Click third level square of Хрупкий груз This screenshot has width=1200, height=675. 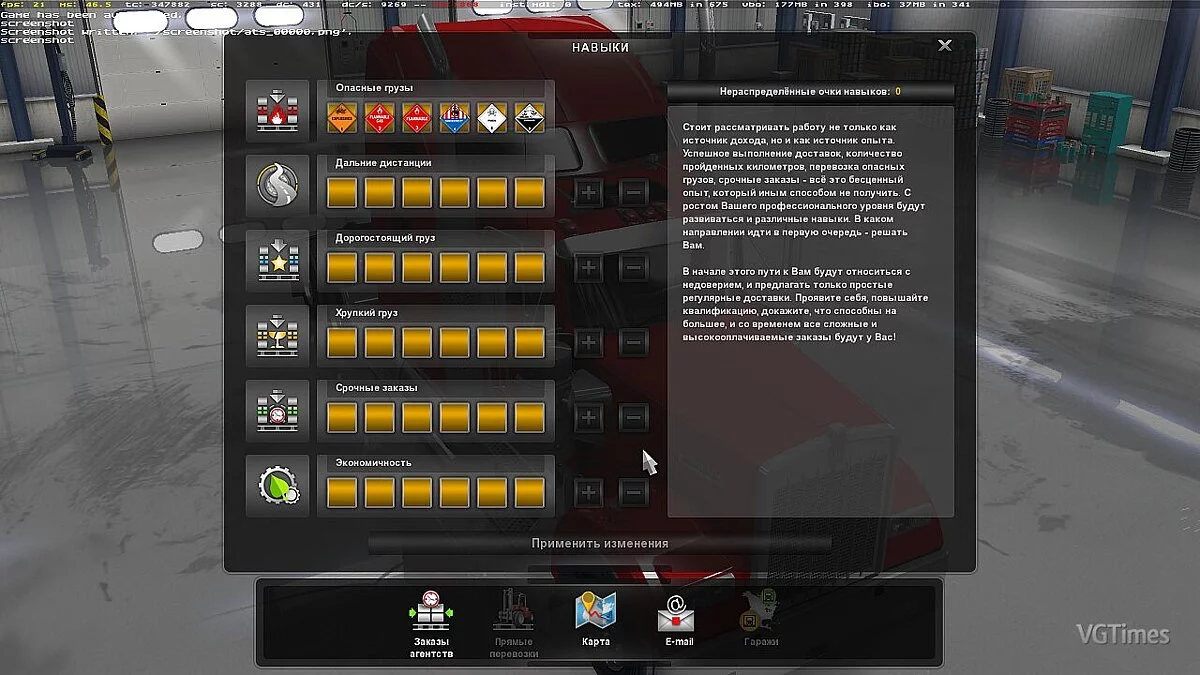pyautogui.click(x=417, y=343)
